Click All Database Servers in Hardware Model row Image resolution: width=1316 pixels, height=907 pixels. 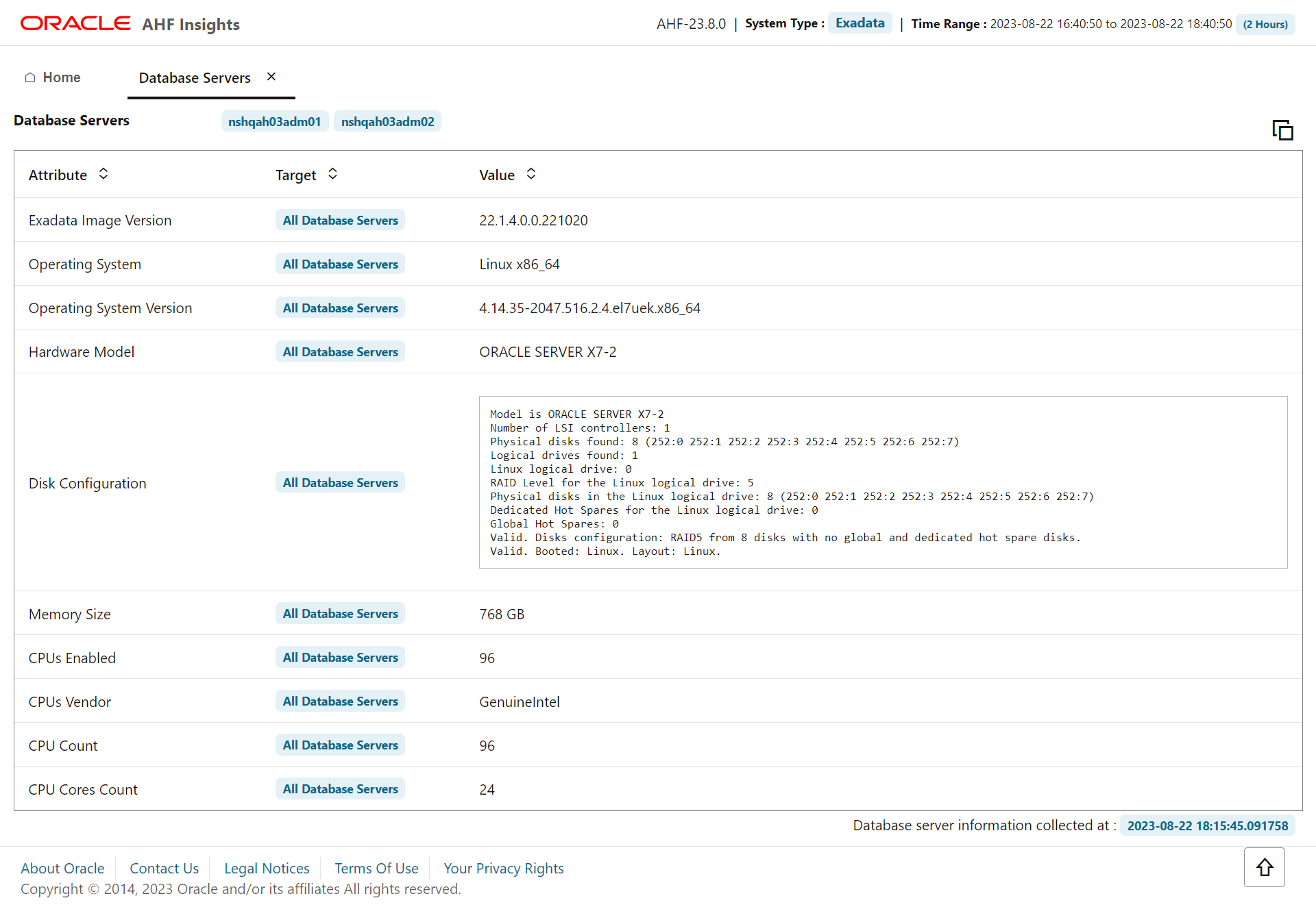(341, 351)
